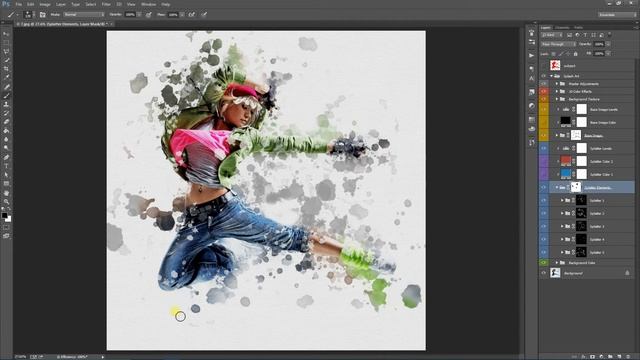Click the brush Opacity value field

click(x=130, y=15)
